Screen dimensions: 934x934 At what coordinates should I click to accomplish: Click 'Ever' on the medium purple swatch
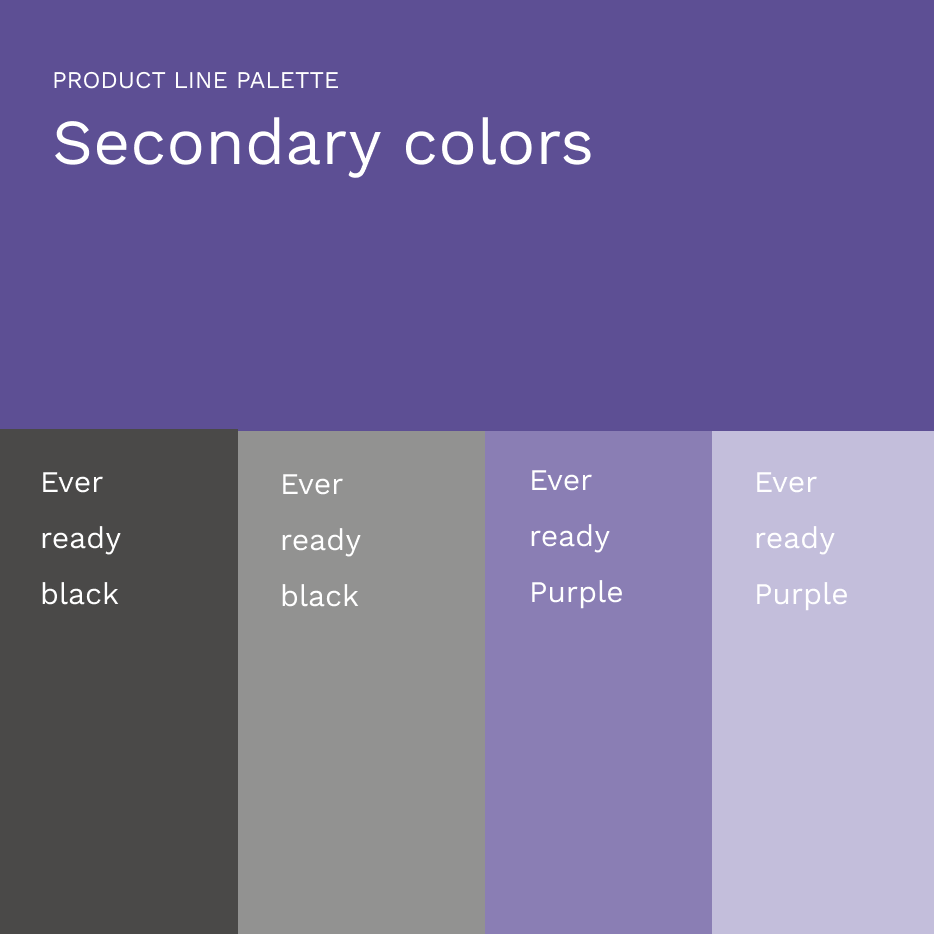(561, 481)
